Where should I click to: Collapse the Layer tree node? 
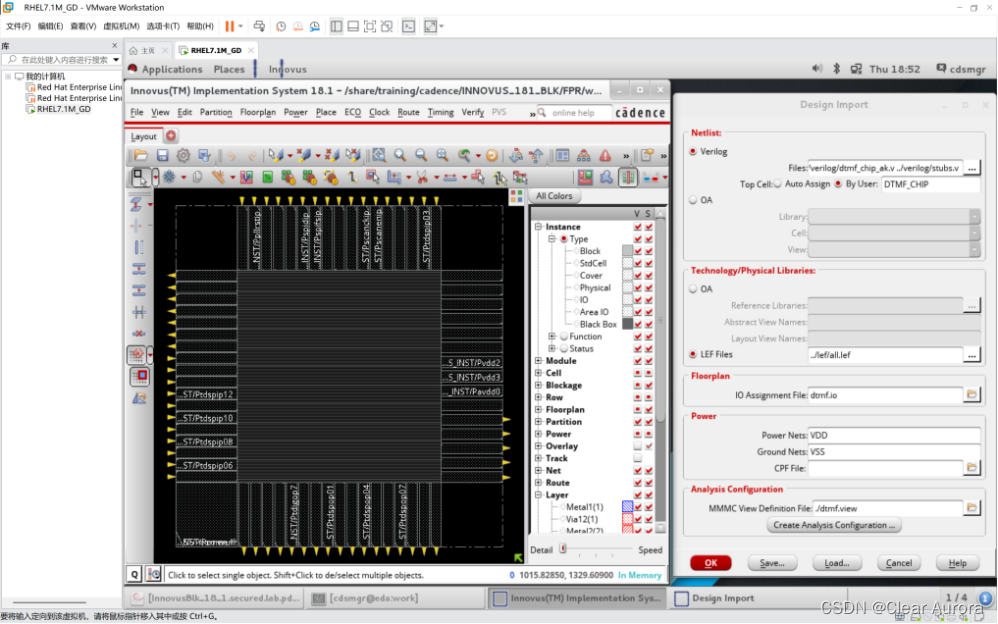coord(538,495)
